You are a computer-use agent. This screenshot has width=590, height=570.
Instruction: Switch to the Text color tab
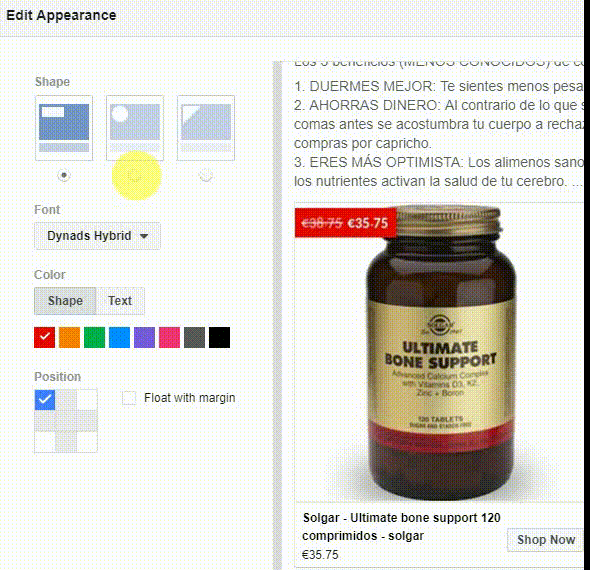(x=120, y=301)
